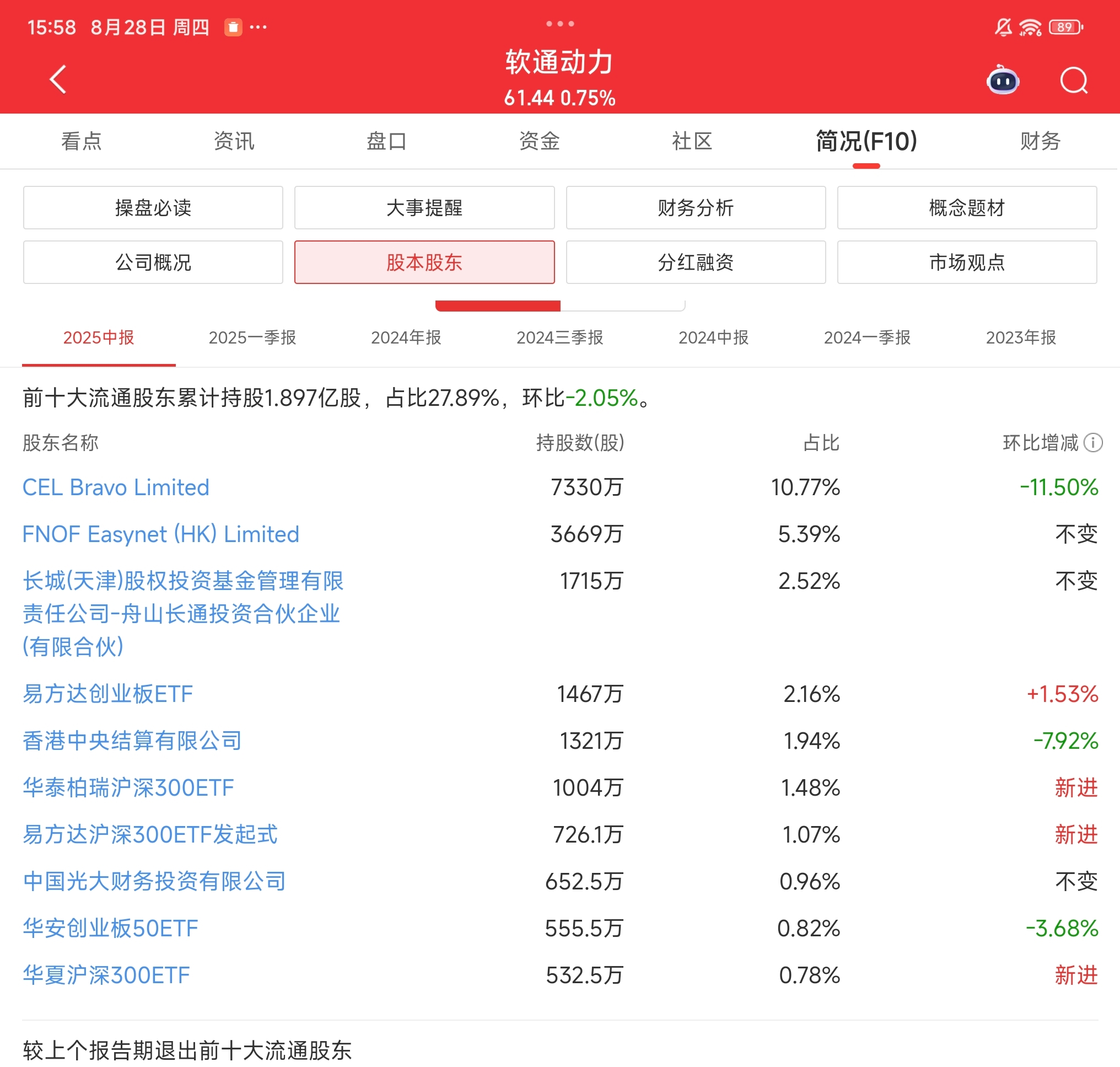This screenshot has width=1120, height=1067.
Task: Open shareholder 香港中央结算有限公司
Action: point(132,741)
